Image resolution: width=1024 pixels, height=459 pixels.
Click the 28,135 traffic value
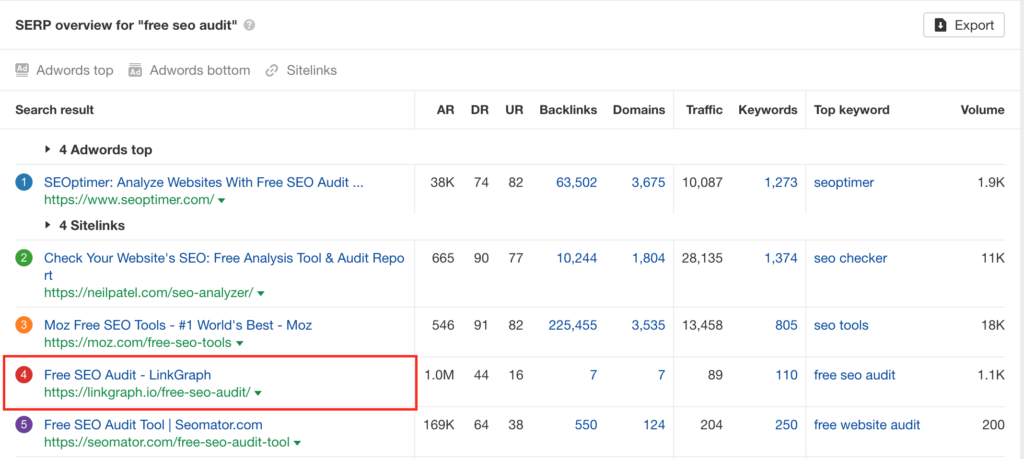[702, 258]
